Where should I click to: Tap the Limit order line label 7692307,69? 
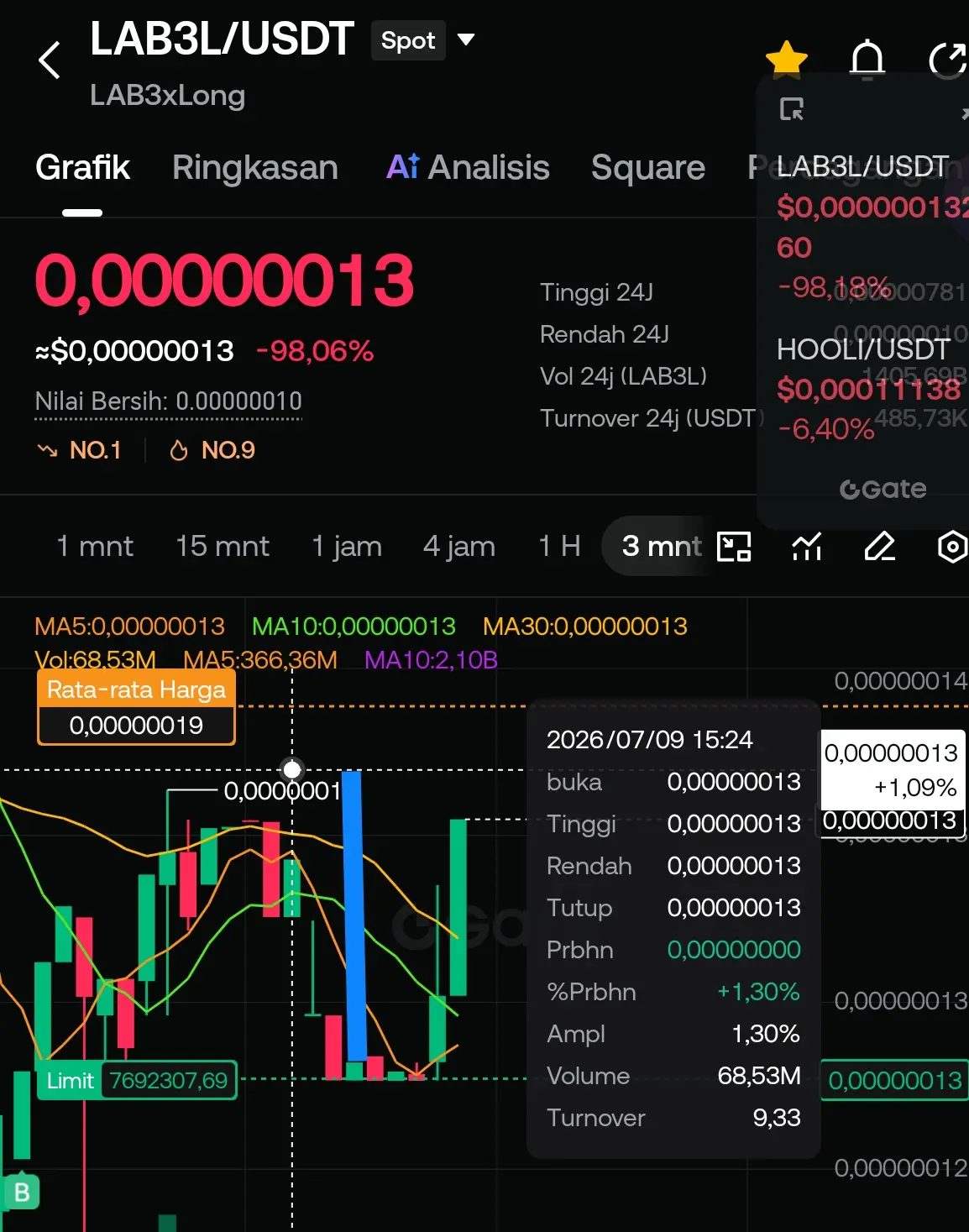[x=137, y=1080]
